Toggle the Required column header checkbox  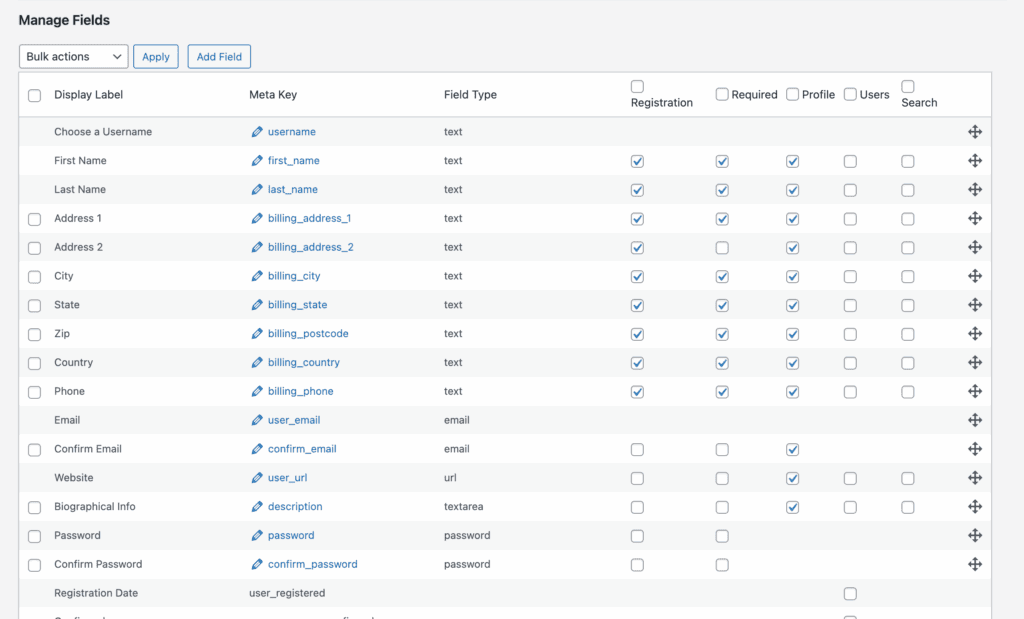point(722,95)
